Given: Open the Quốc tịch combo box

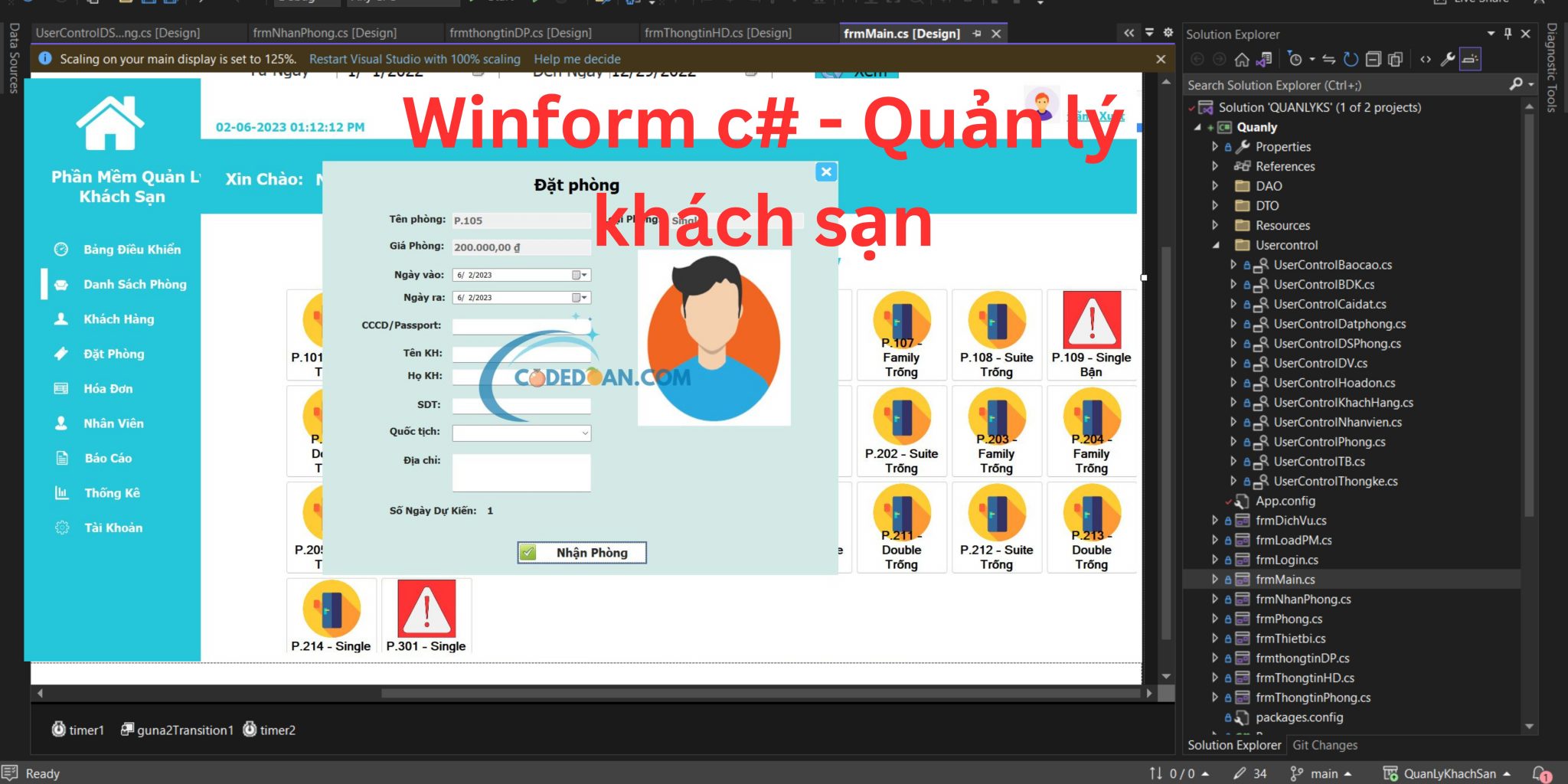Looking at the screenshot, I should tap(521, 433).
